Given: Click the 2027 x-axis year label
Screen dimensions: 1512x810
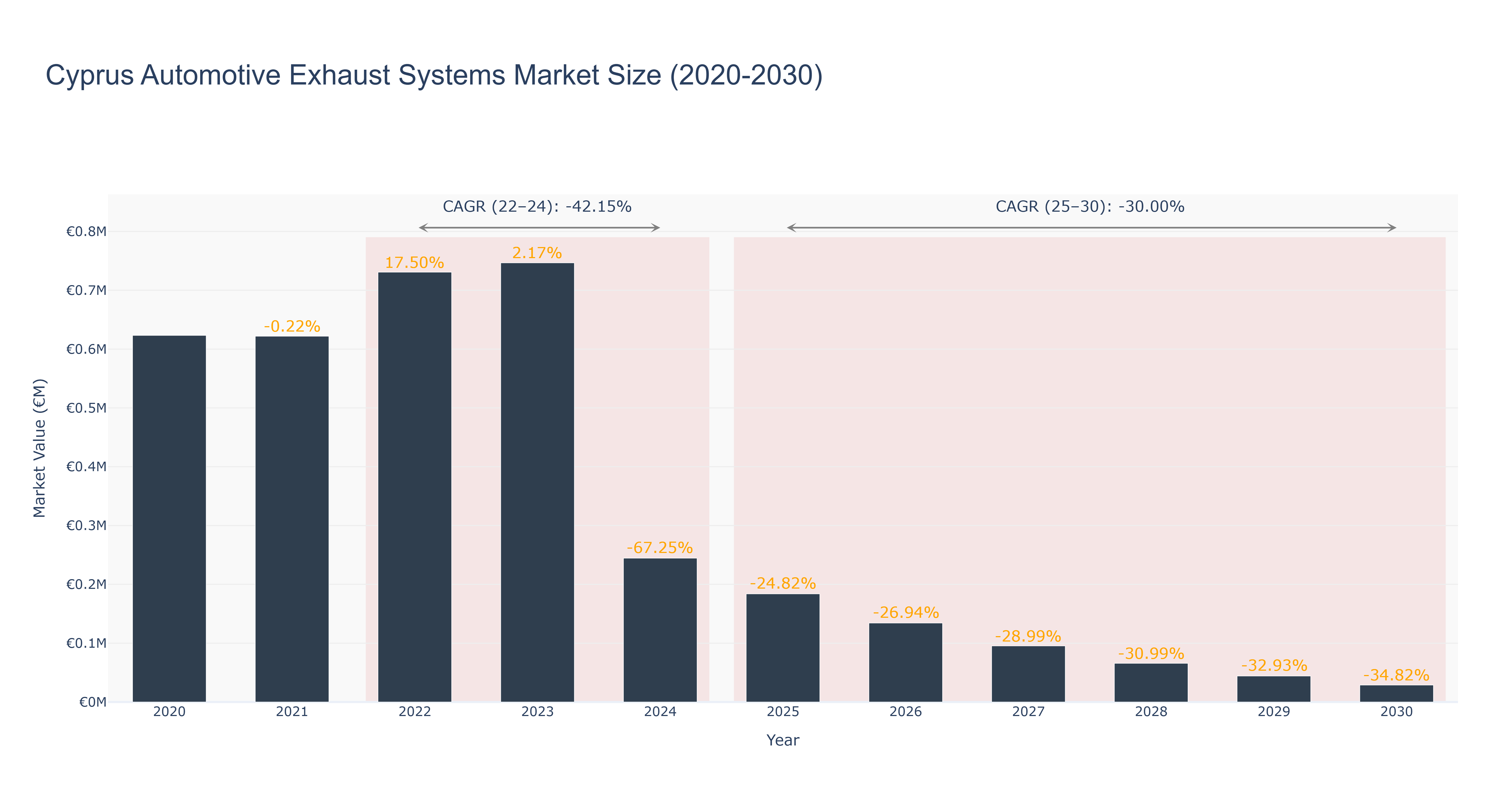Looking at the screenshot, I should pos(1028,712).
